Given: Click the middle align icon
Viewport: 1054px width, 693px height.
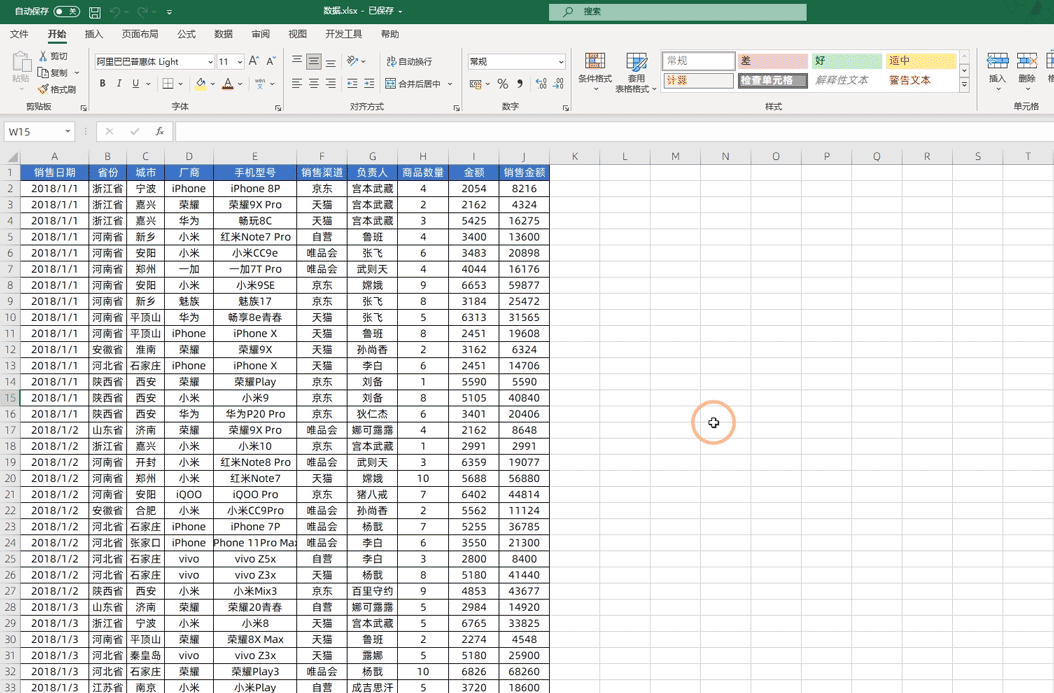Looking at the screenshot, I should 314,61.
